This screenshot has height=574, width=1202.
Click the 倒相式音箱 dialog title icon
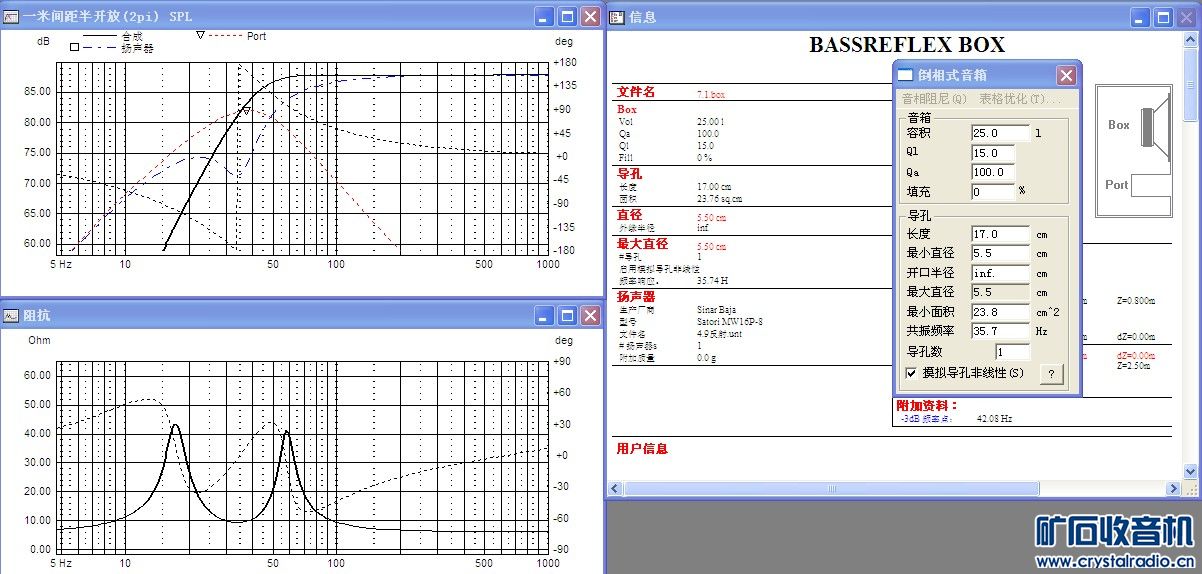tap(905, 75)
